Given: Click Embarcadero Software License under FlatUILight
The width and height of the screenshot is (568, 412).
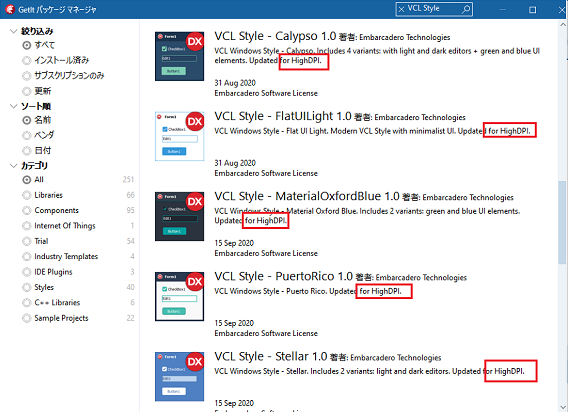Looking at the screenshot, I should pos(266,174).
